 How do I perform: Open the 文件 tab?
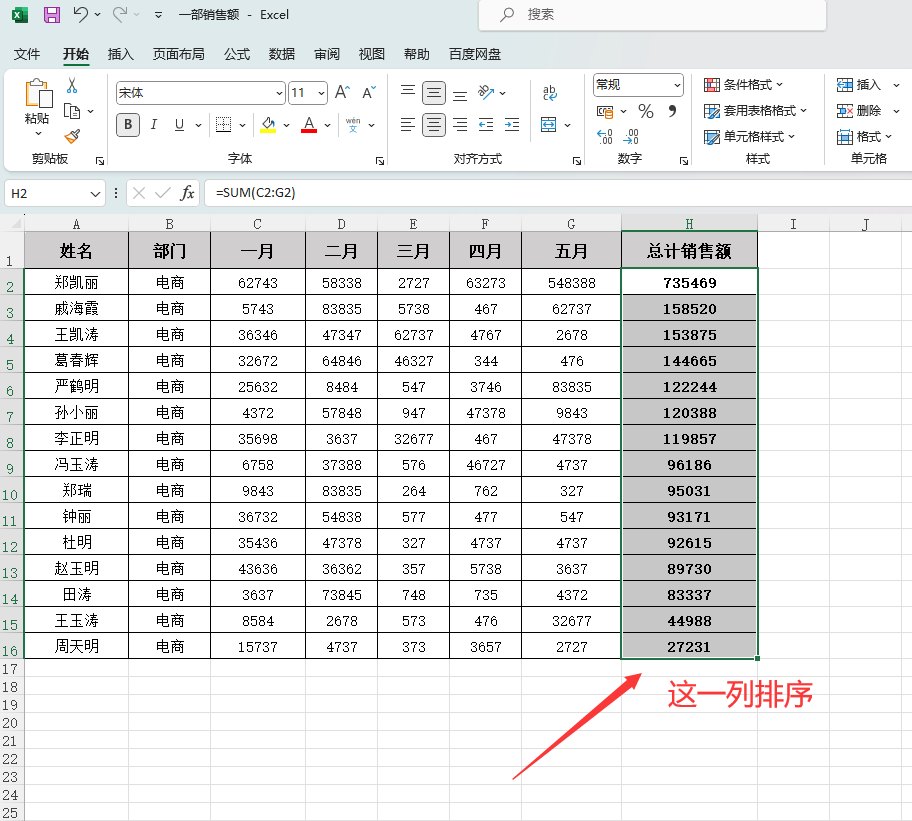click(27, 54)
